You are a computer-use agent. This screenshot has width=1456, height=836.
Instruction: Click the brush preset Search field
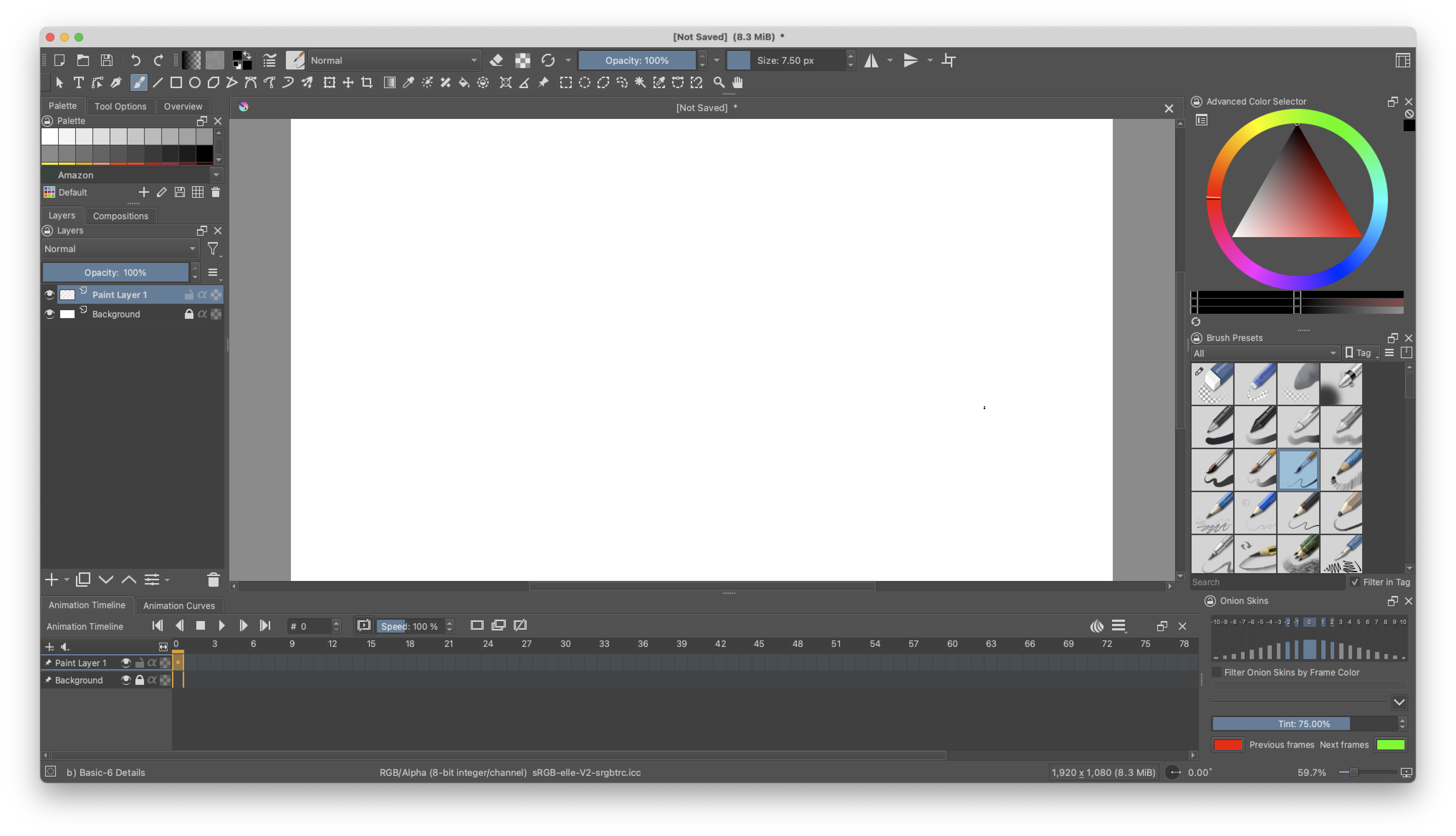tap(1267, 582)
